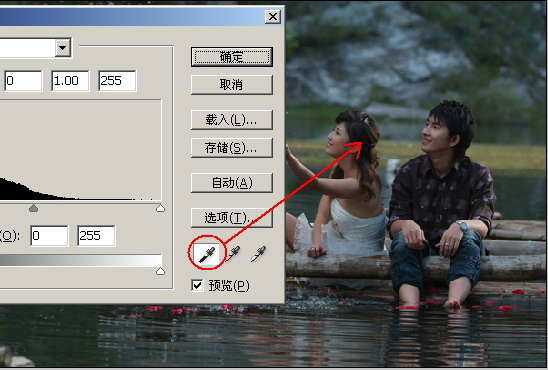Open the channel dropdown arrow
Viewport: 548px width, 370px height.
tap(63, 48)
